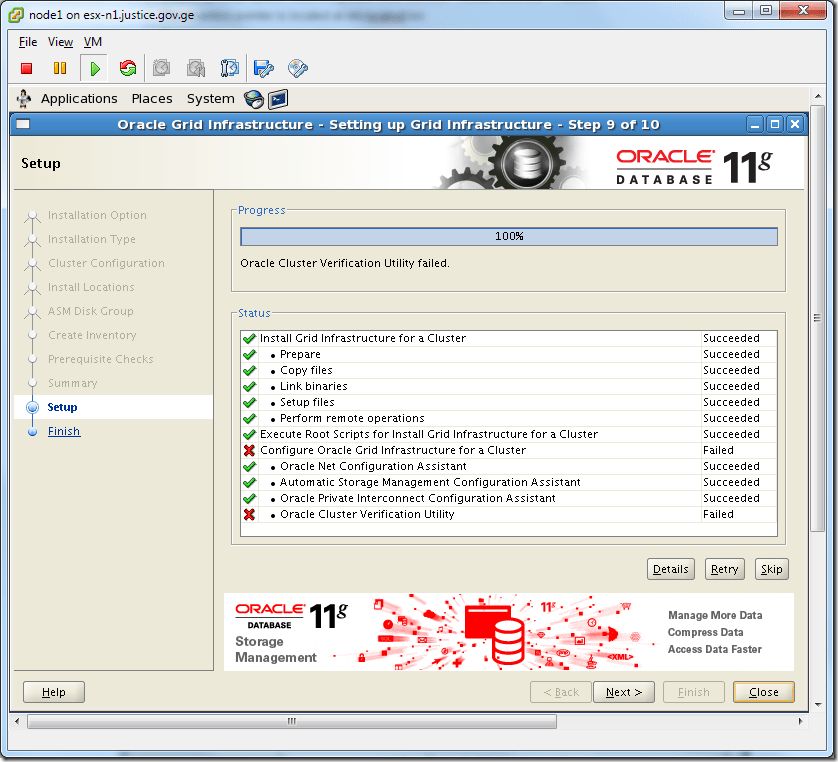This screenshot has height=762, width=838.
Task: Power off the virtual machine
Action: (x=27, y=67)
